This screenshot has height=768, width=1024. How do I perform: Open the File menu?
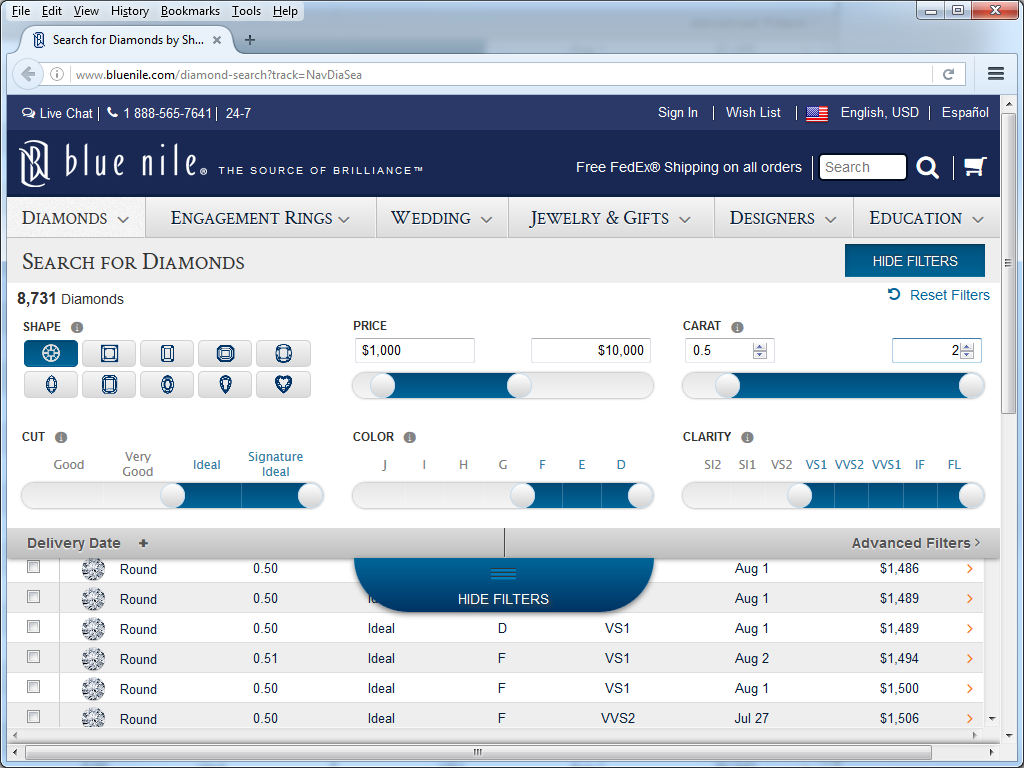pos(21,11)
